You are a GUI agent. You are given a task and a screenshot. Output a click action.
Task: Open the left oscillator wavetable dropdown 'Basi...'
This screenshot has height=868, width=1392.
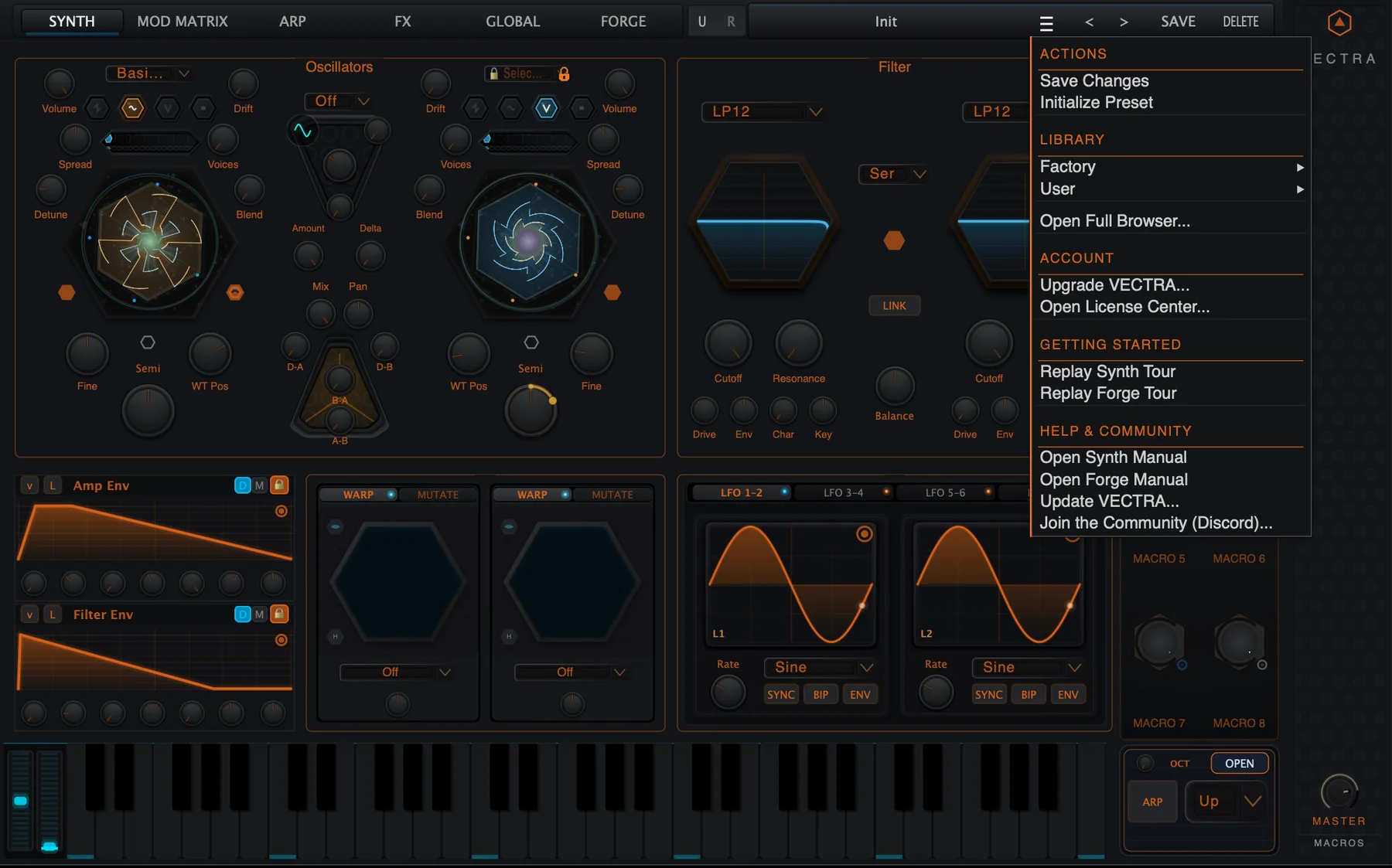pyautogui.click(x=149, y=73)
